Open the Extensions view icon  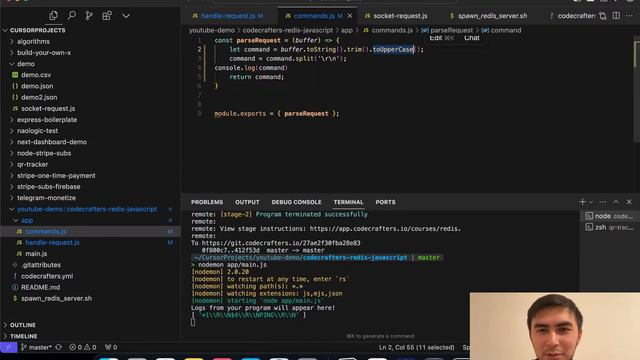107,16
